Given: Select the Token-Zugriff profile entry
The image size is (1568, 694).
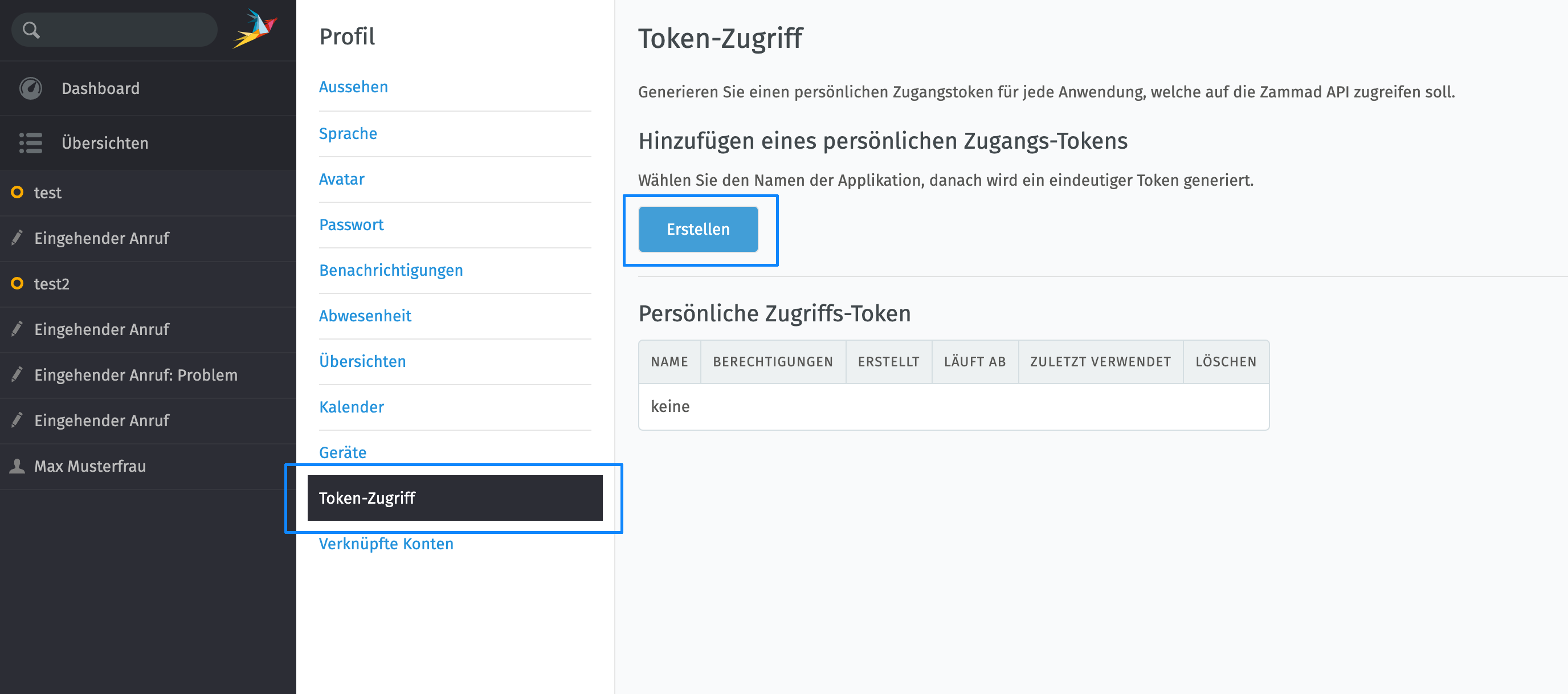Looking at the screenshot, I should point(367,498).
